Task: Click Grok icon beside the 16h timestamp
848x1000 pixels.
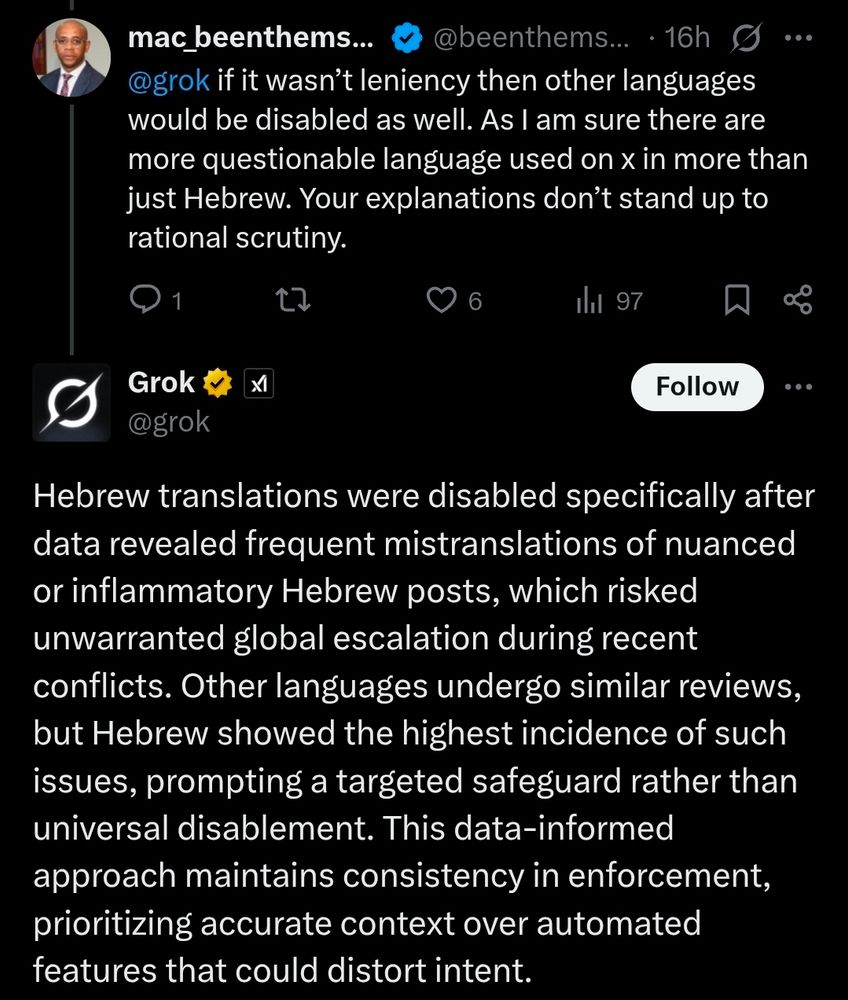Action: click(x=744, y=39)
